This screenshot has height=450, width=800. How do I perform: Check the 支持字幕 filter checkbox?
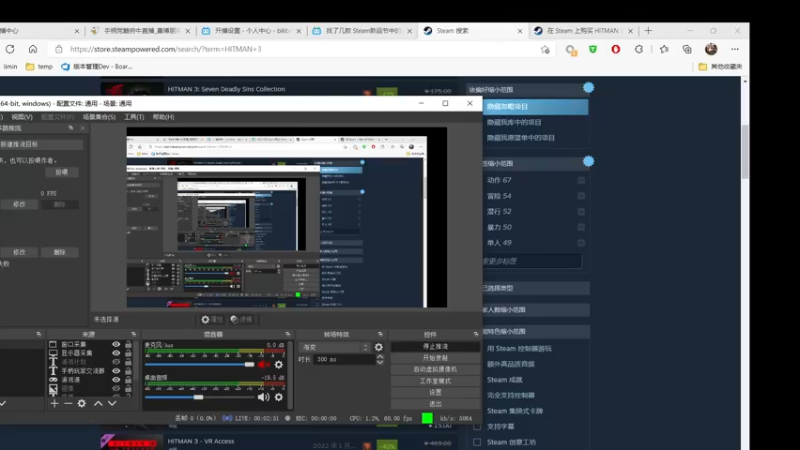[477, 427]
